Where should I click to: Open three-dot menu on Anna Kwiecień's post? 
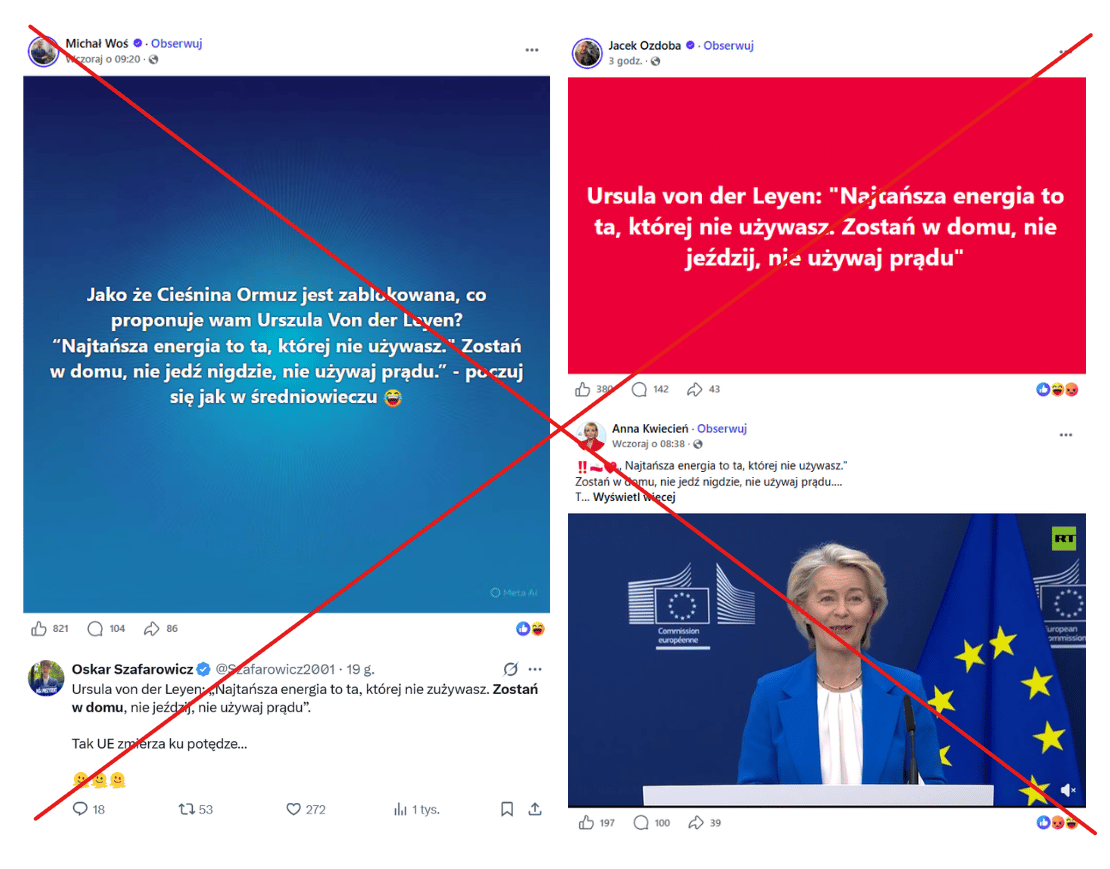[x=1065, y=434]
